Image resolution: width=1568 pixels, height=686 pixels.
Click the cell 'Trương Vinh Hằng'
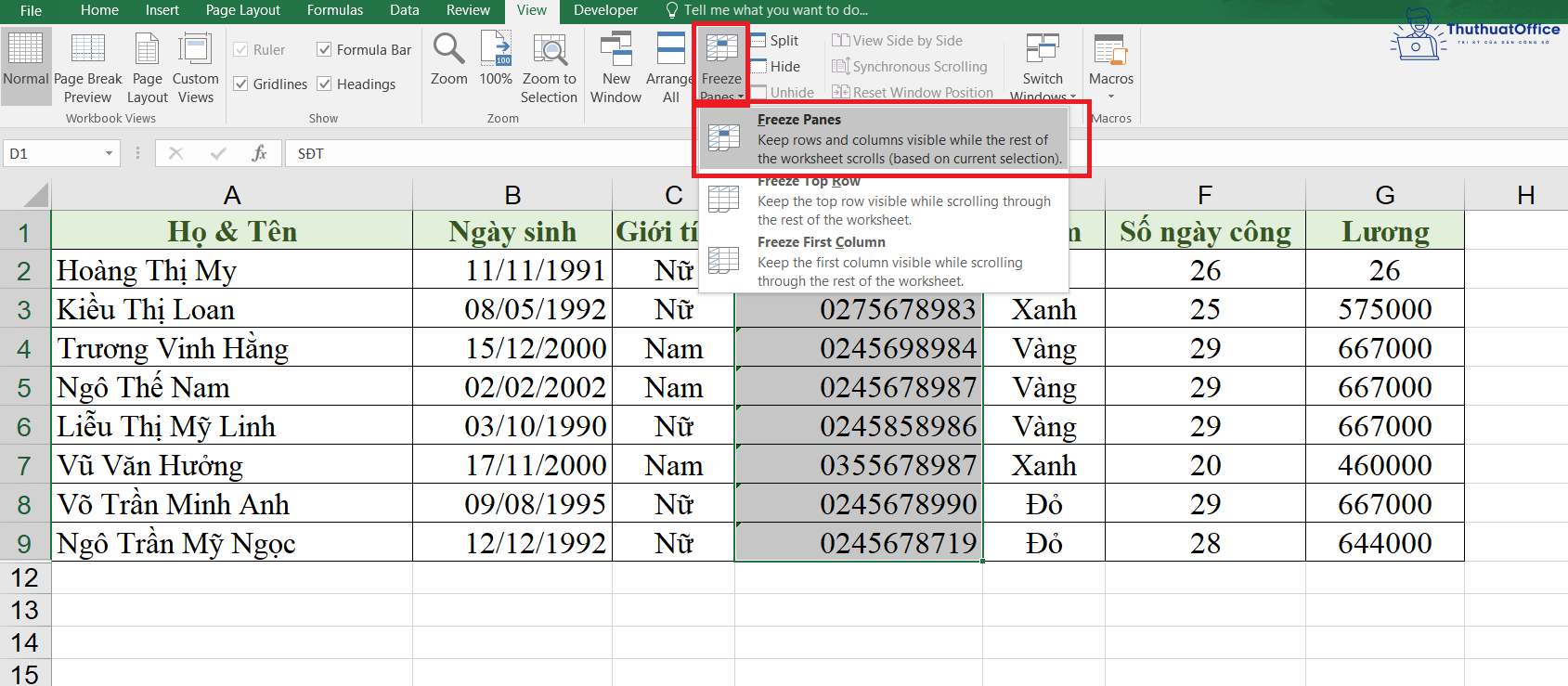(232, 348)
